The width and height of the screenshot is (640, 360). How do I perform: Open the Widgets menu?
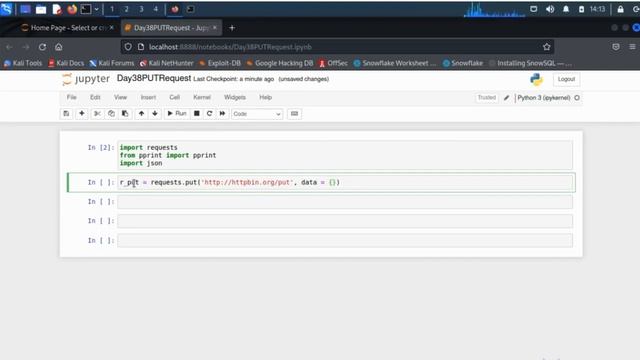click(x=235, y=97)
